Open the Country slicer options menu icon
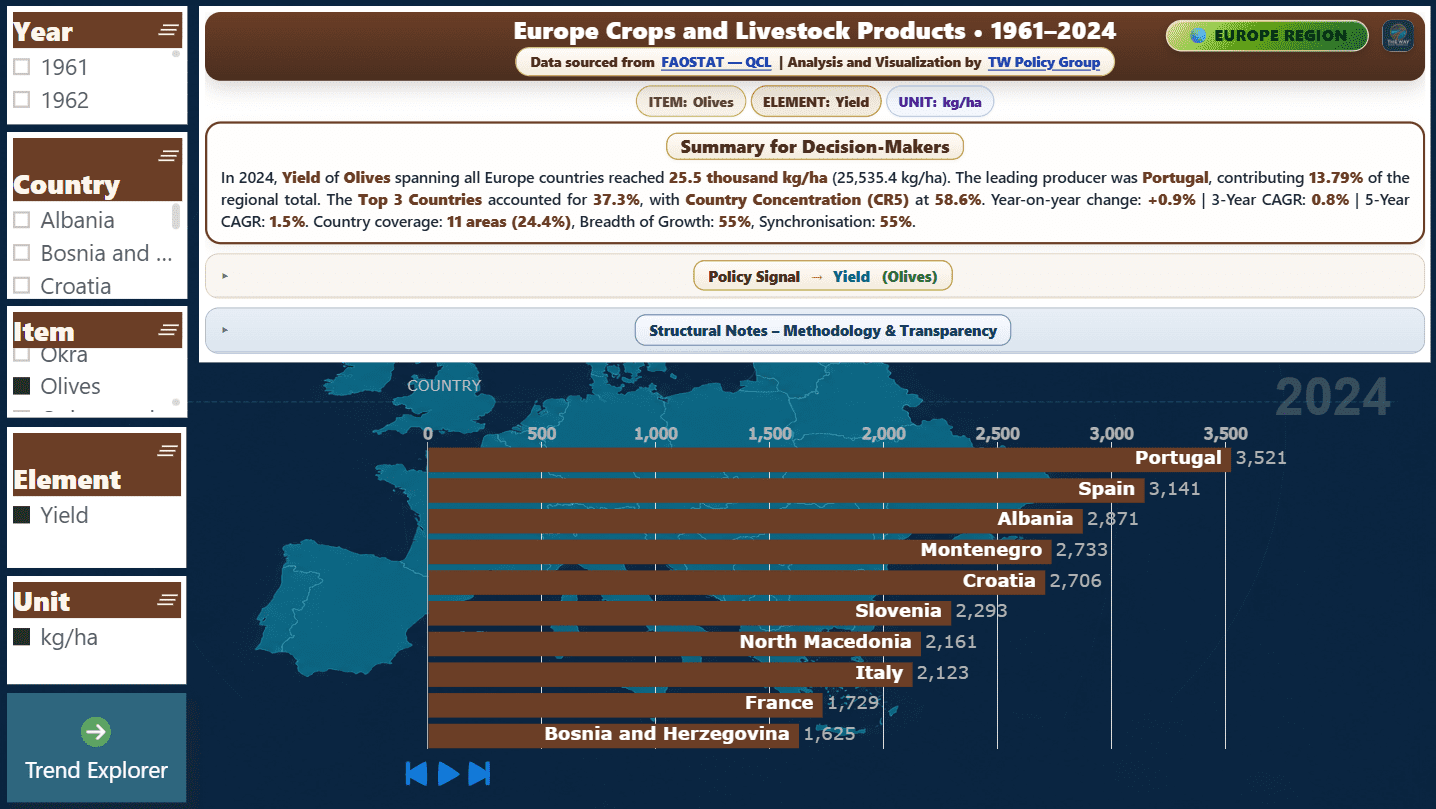 point(168,155)
